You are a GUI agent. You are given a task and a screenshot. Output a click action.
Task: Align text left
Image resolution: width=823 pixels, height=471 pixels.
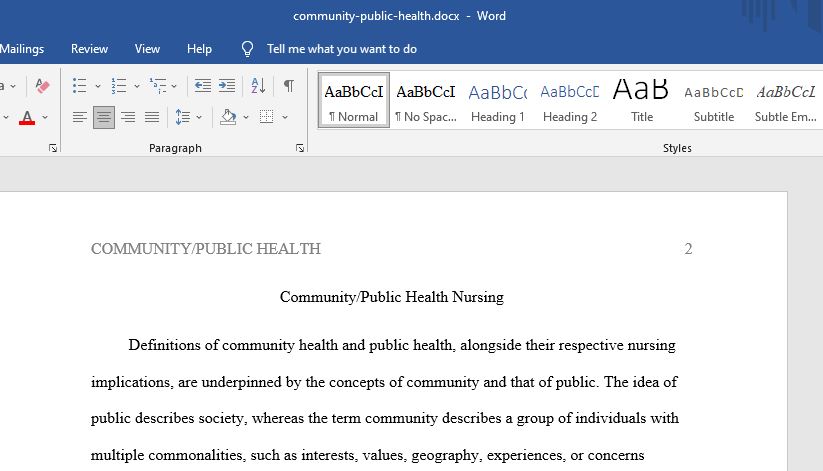tap(80, 117)
